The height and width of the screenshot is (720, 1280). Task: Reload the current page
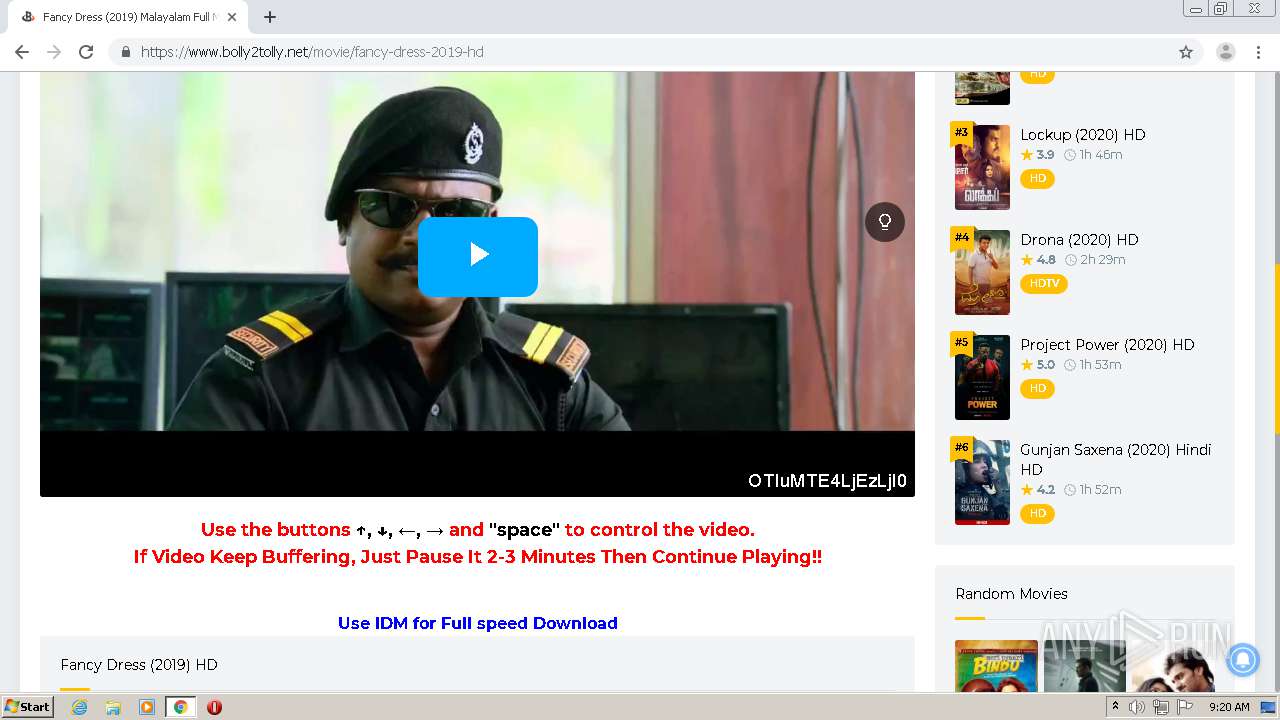coord(86,52)
